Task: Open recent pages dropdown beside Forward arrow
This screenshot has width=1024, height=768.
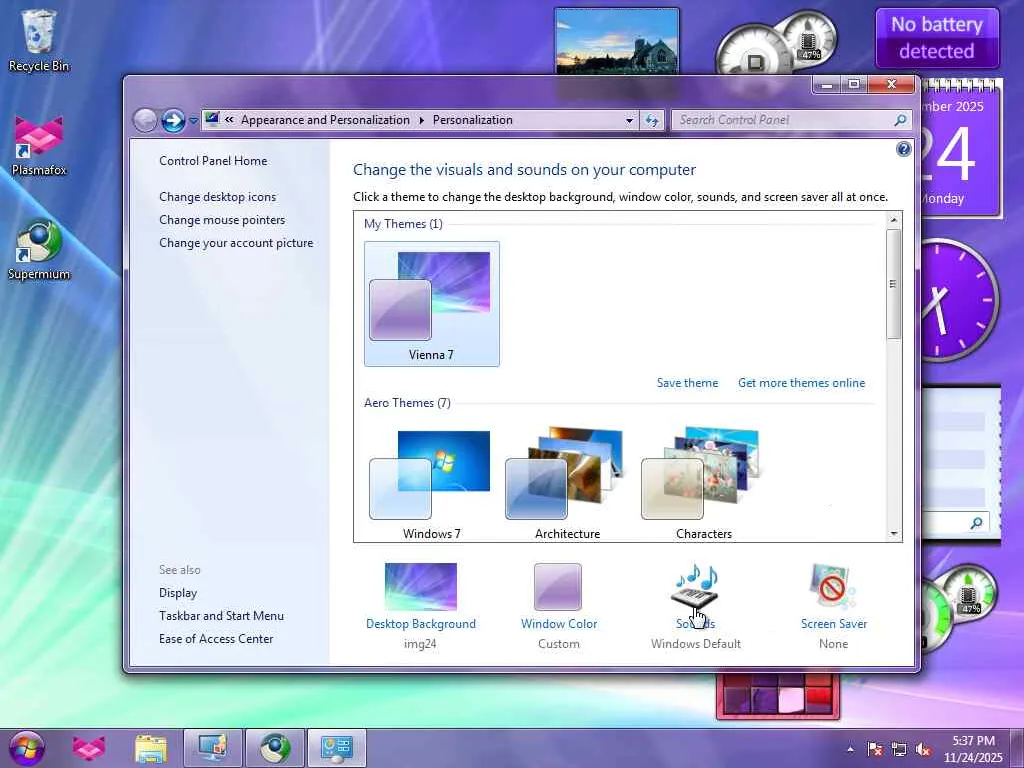Action: (x=193, y=121)
